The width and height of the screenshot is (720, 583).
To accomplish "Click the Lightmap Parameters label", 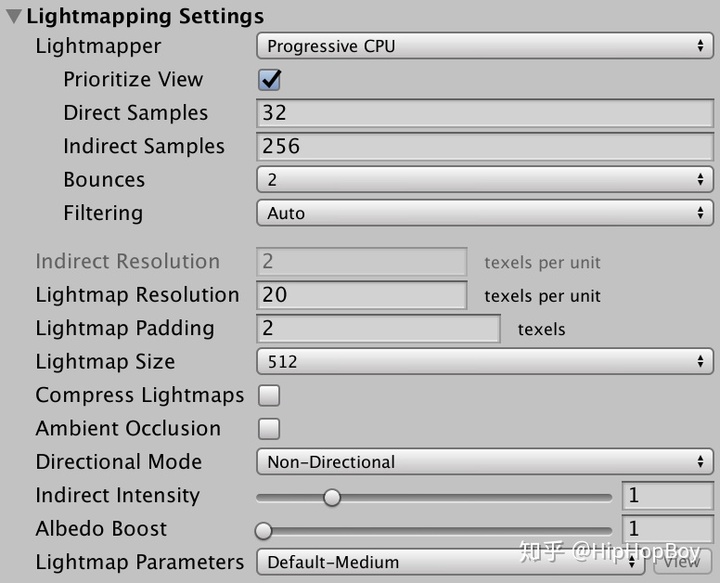I will [140, 563].
